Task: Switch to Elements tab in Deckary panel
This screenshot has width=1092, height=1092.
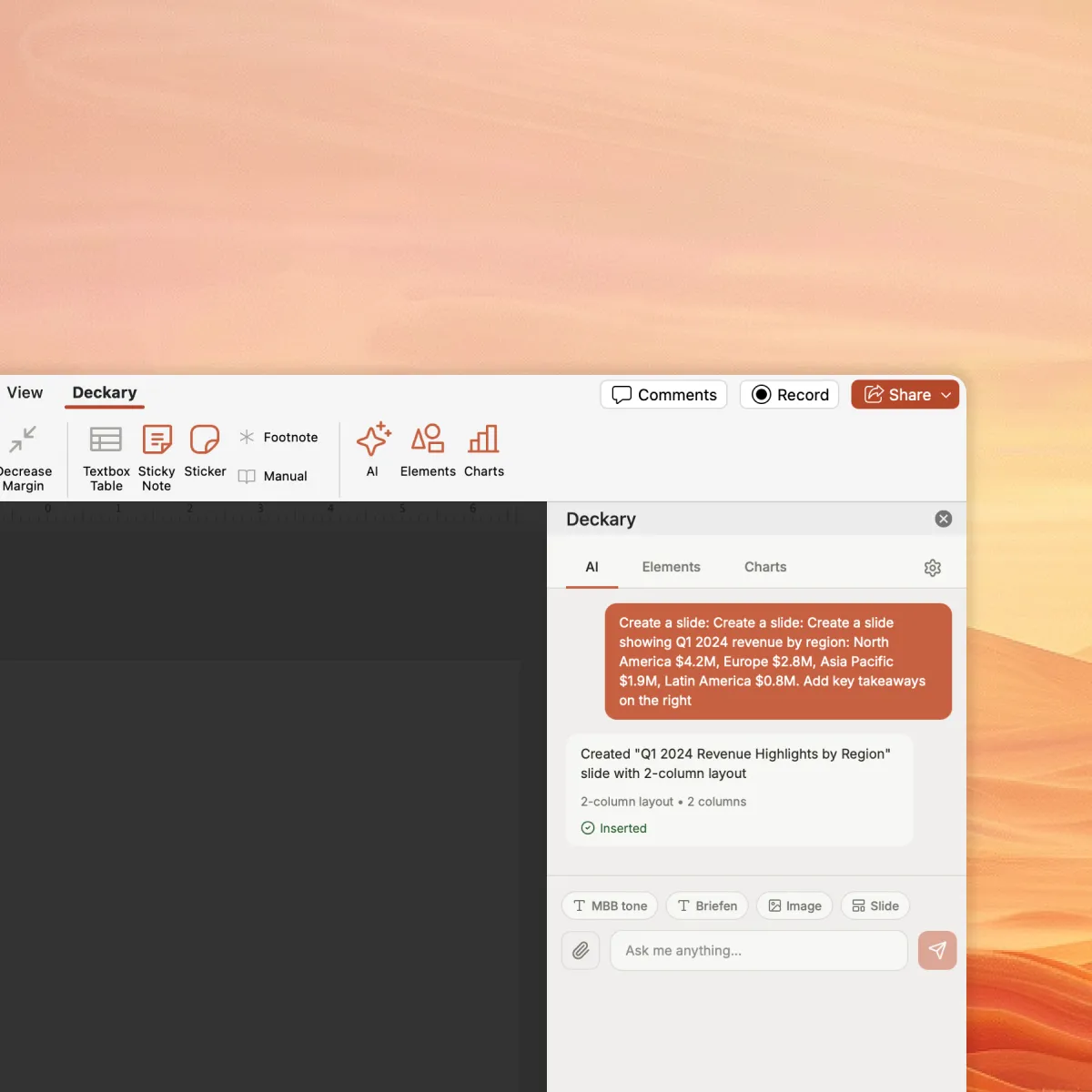Action: click(671, 567)
